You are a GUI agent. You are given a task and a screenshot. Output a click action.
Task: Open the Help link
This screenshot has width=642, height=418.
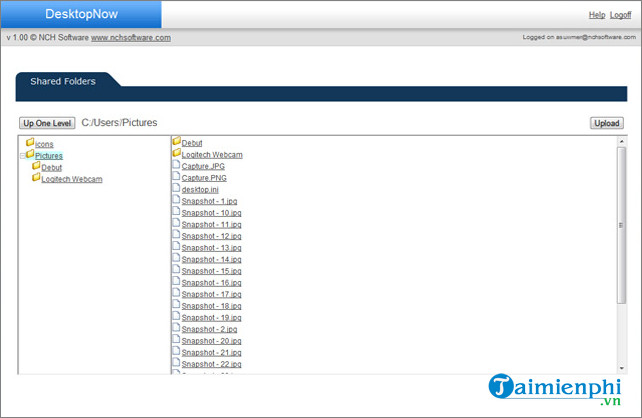(596, 15)
